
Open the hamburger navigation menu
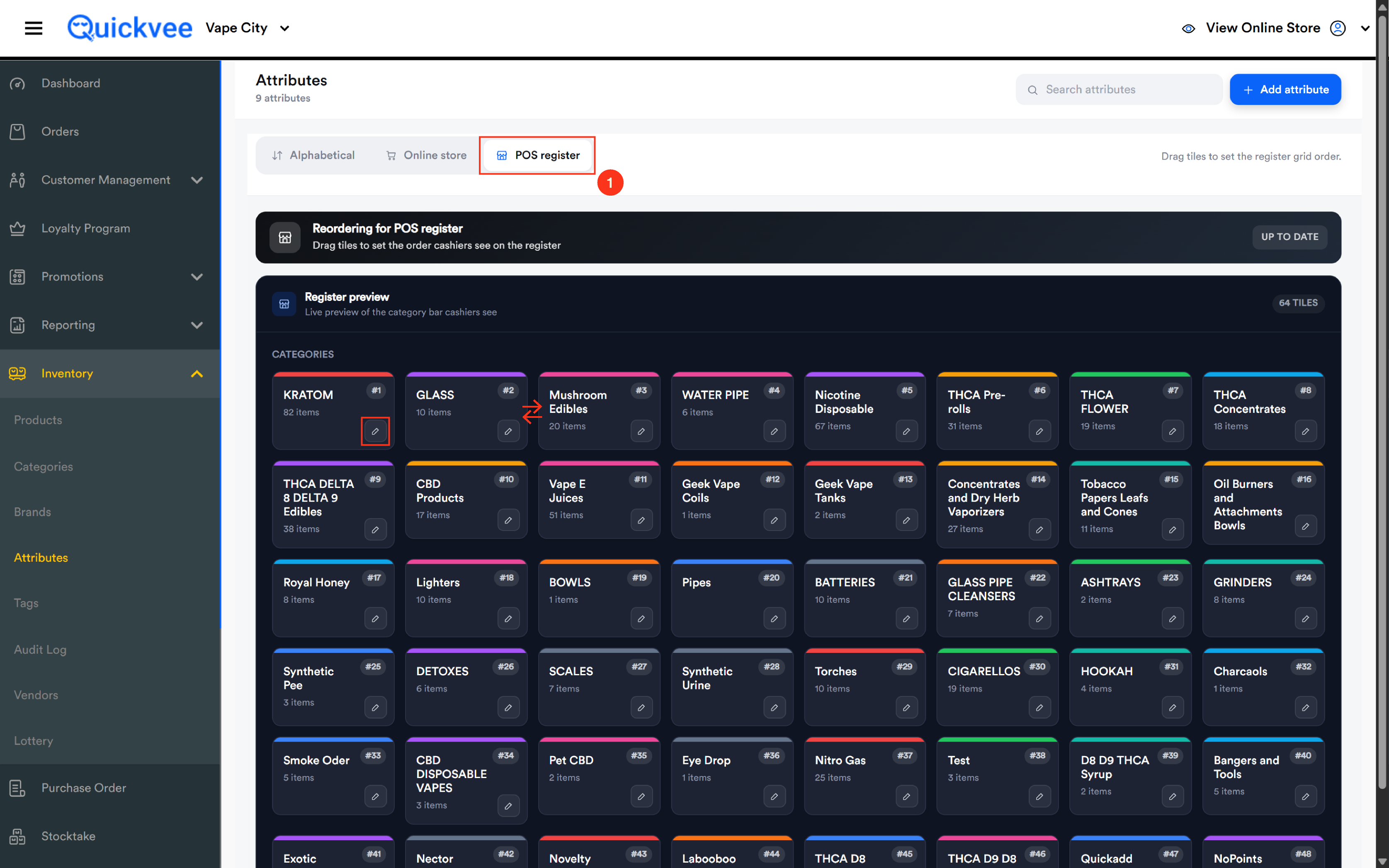point(33,27)
